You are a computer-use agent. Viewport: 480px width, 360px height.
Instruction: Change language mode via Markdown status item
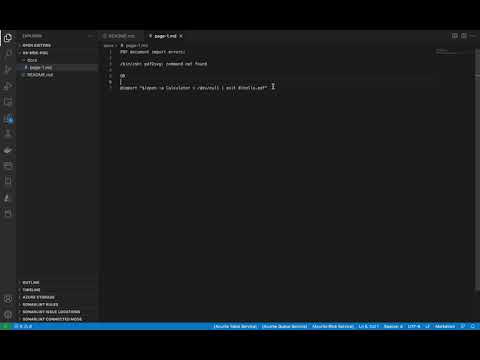445,326
